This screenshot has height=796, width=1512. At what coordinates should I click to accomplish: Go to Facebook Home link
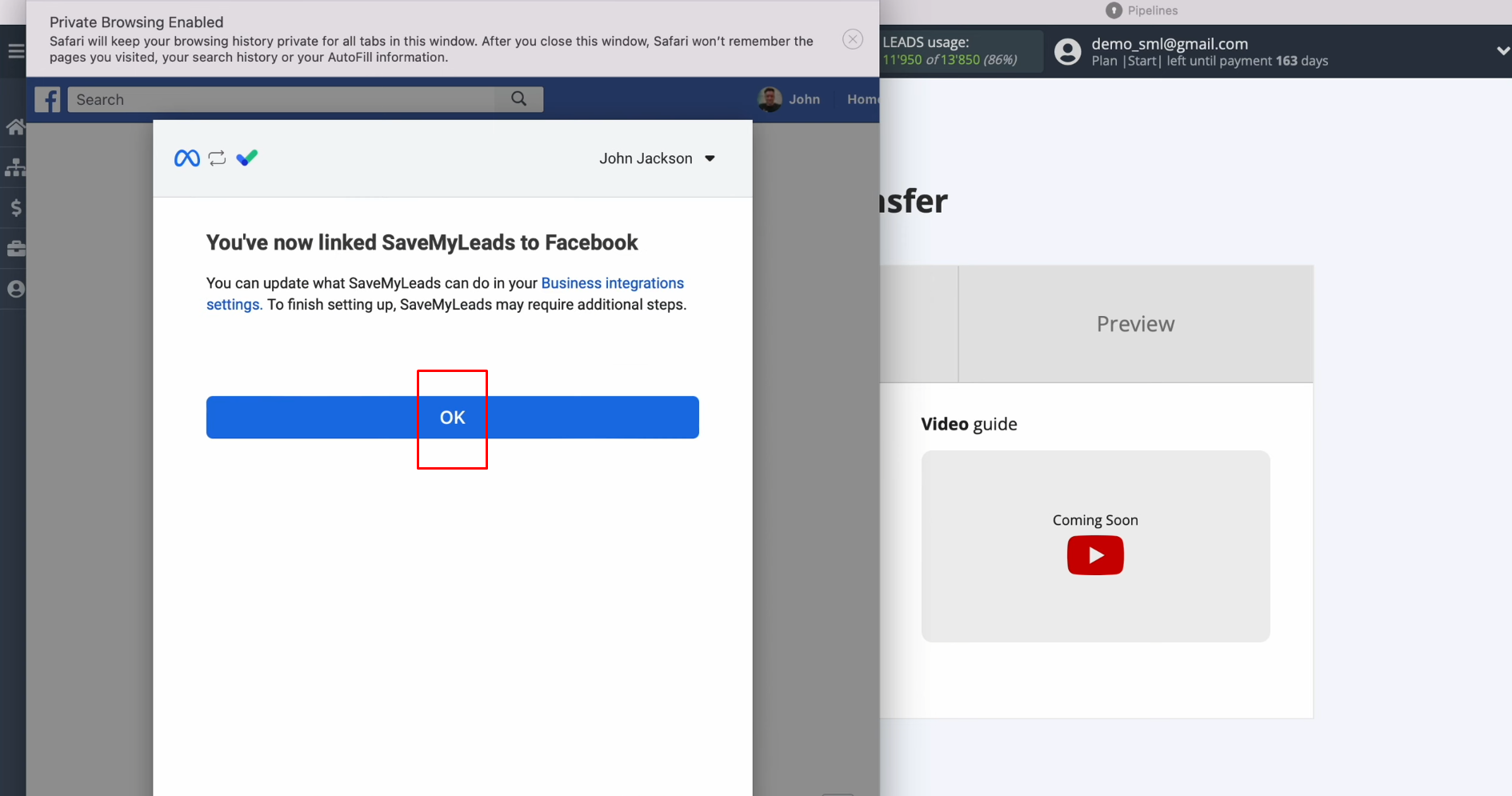tap(863, 99)
